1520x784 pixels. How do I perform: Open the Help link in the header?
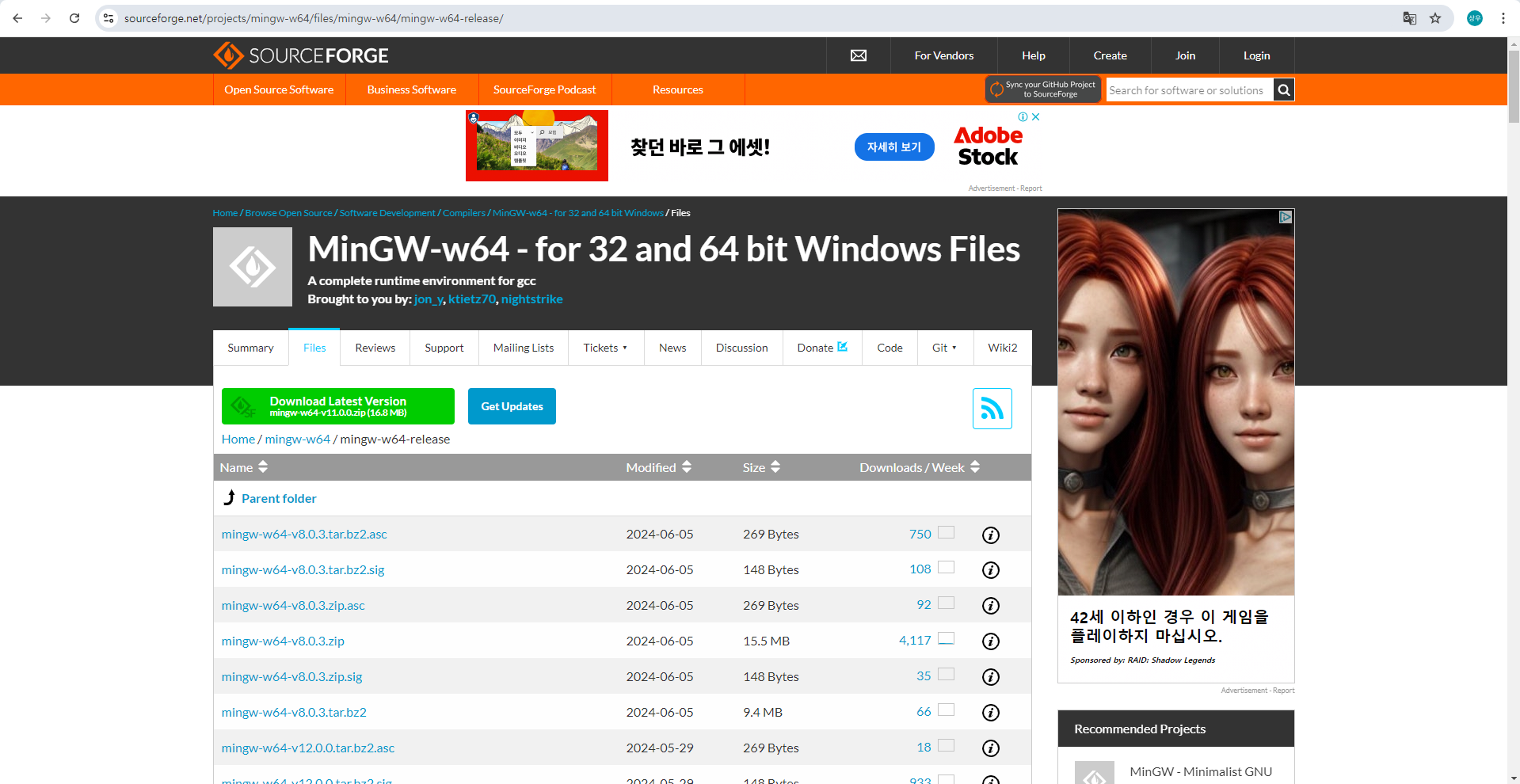coord(1034,55)
